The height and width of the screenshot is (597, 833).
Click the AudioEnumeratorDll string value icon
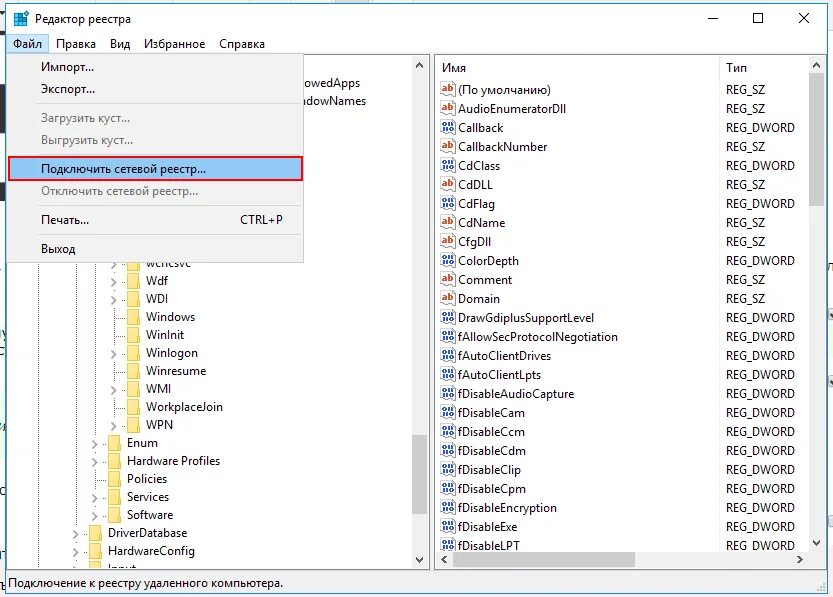448,108
